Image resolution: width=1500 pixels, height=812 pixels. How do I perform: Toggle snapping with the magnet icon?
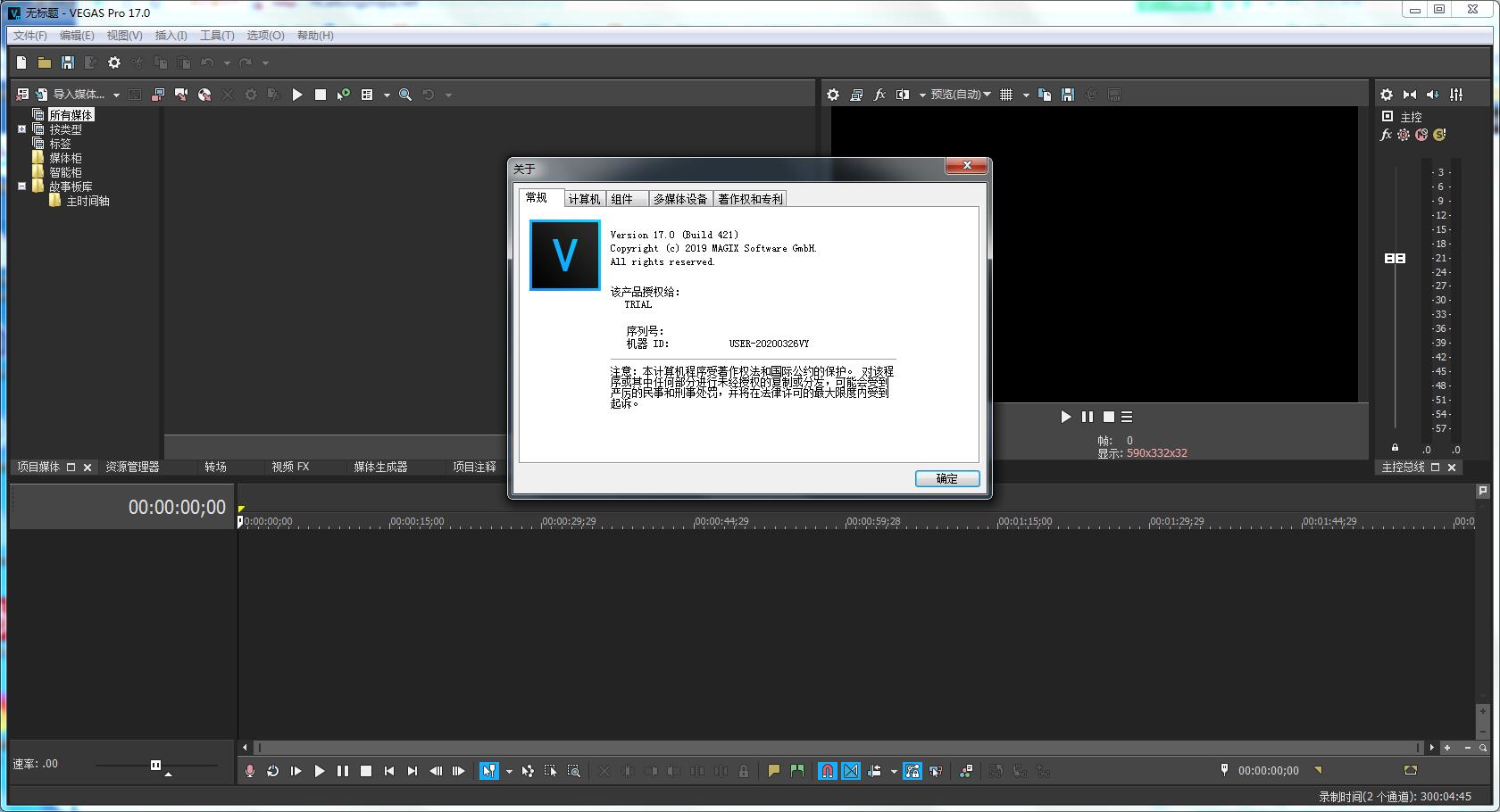(x=827, y=771)
